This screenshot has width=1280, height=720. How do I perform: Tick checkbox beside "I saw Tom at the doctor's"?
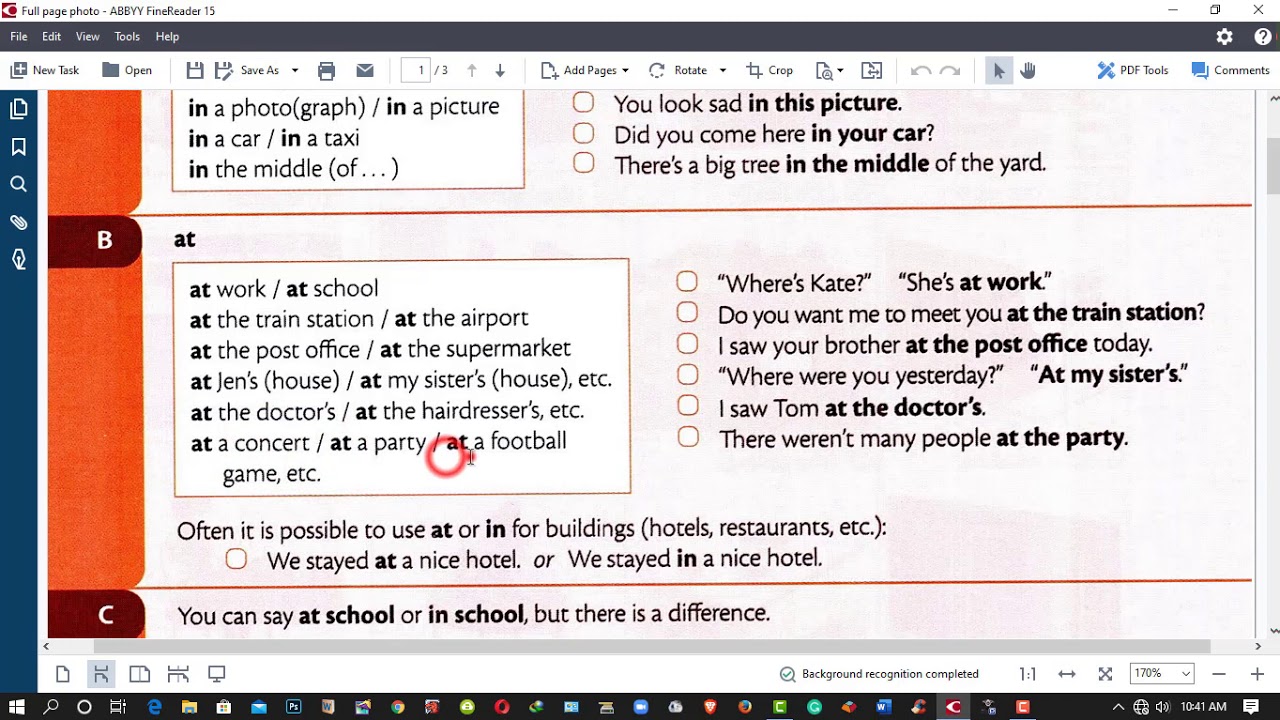687,406
